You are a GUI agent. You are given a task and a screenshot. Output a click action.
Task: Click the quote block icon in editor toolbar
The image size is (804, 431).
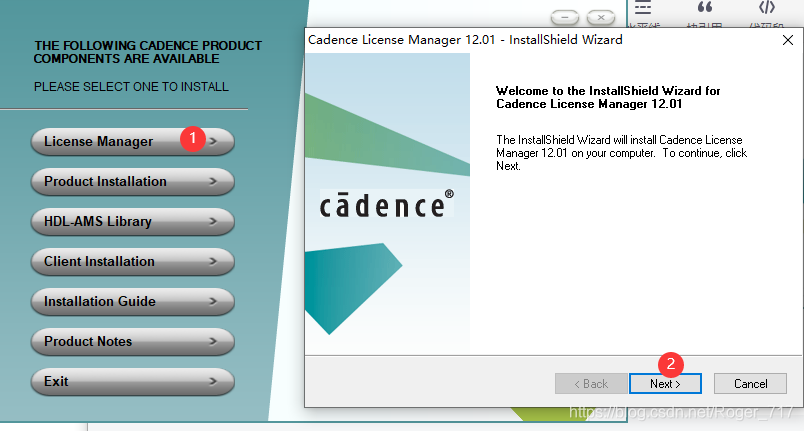pos(704,7)
